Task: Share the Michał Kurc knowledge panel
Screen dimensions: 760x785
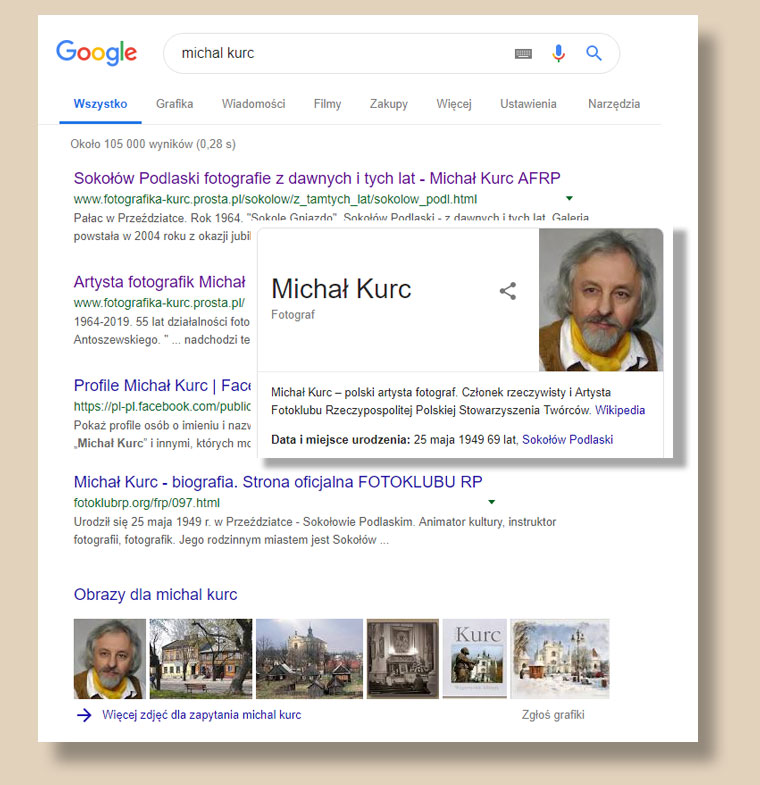Action: click(508, 291)
